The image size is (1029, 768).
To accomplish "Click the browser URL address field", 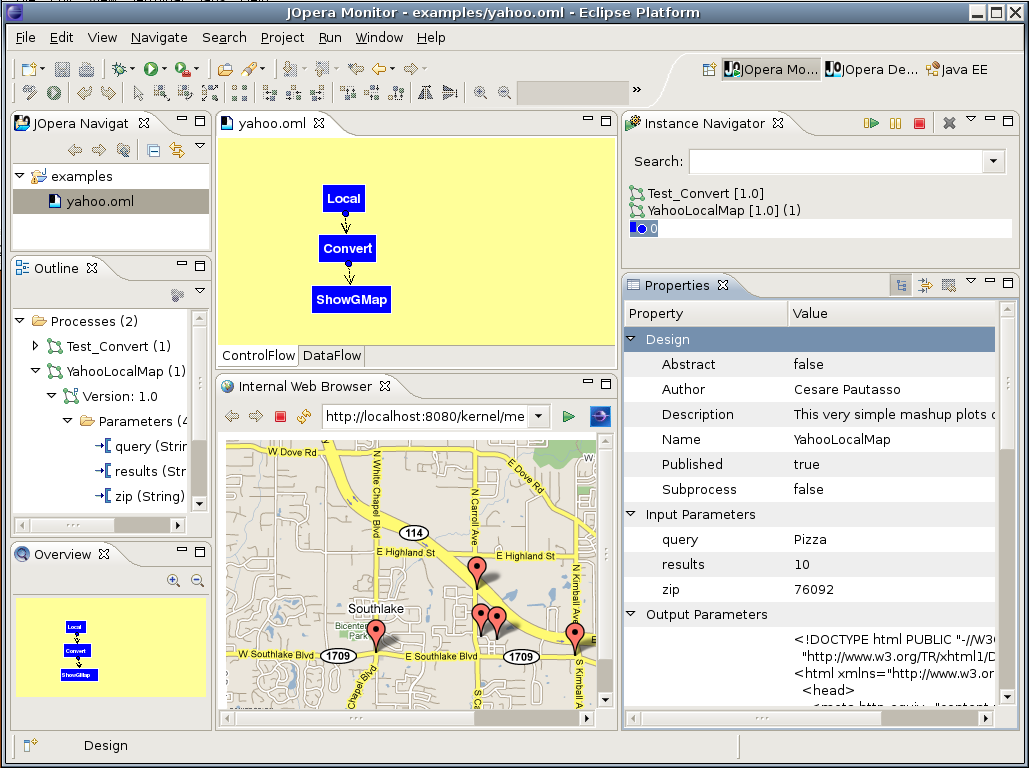I will tap(426, 416).
